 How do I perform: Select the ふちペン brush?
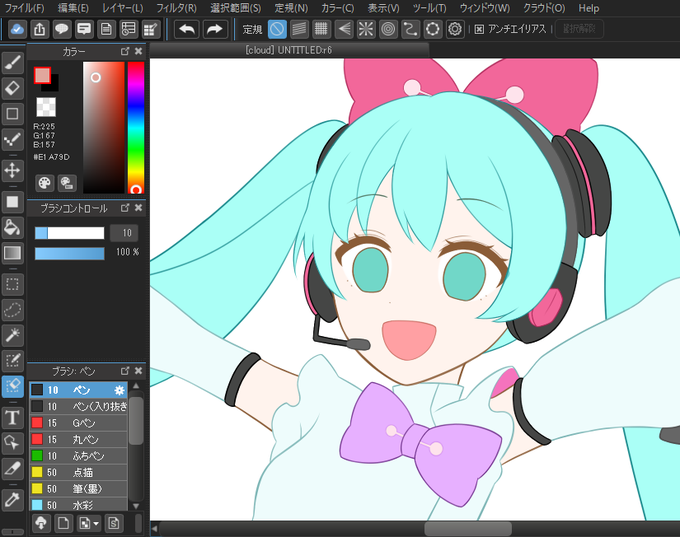(78, 456)
